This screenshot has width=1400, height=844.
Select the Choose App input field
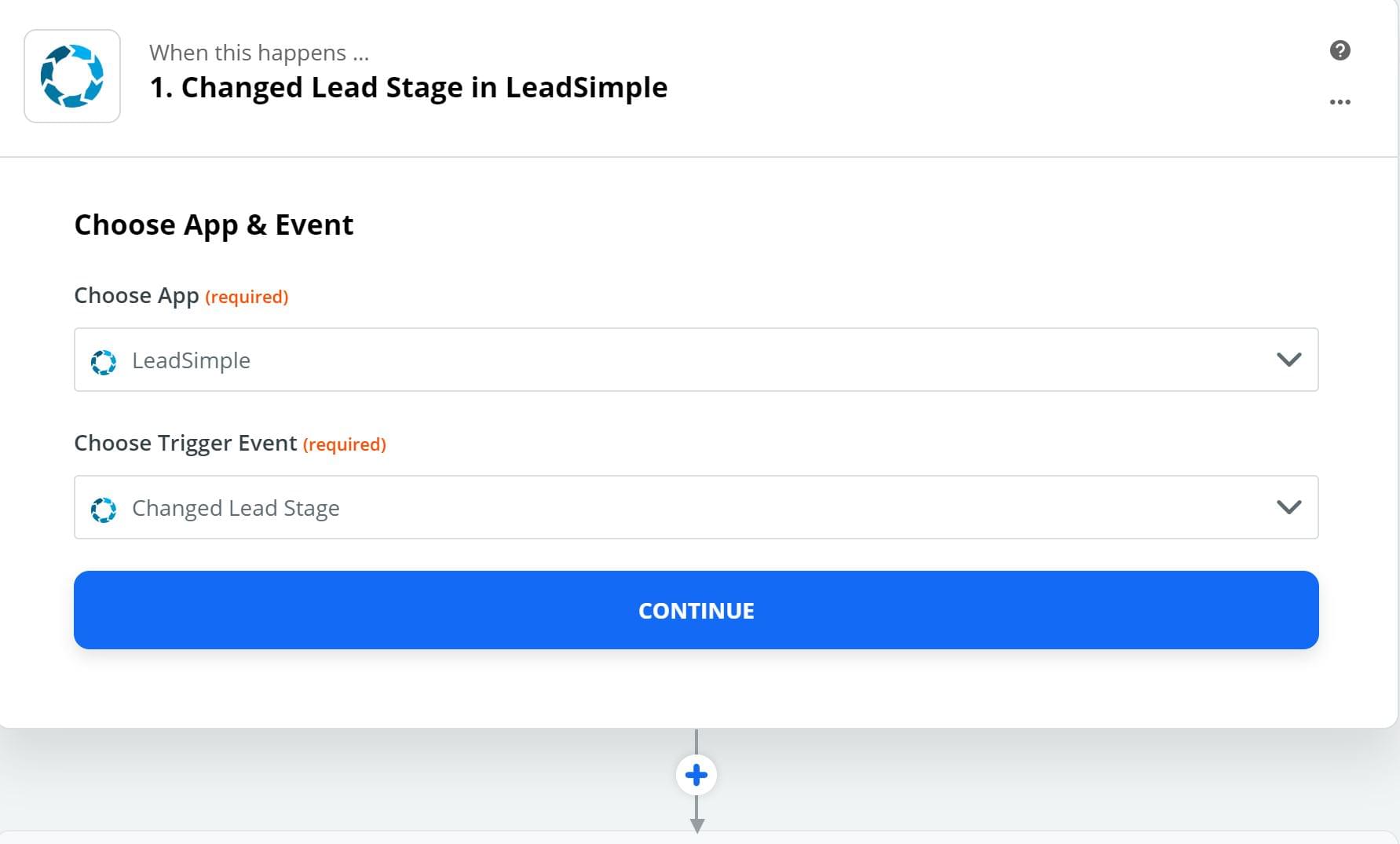point(696,360)
